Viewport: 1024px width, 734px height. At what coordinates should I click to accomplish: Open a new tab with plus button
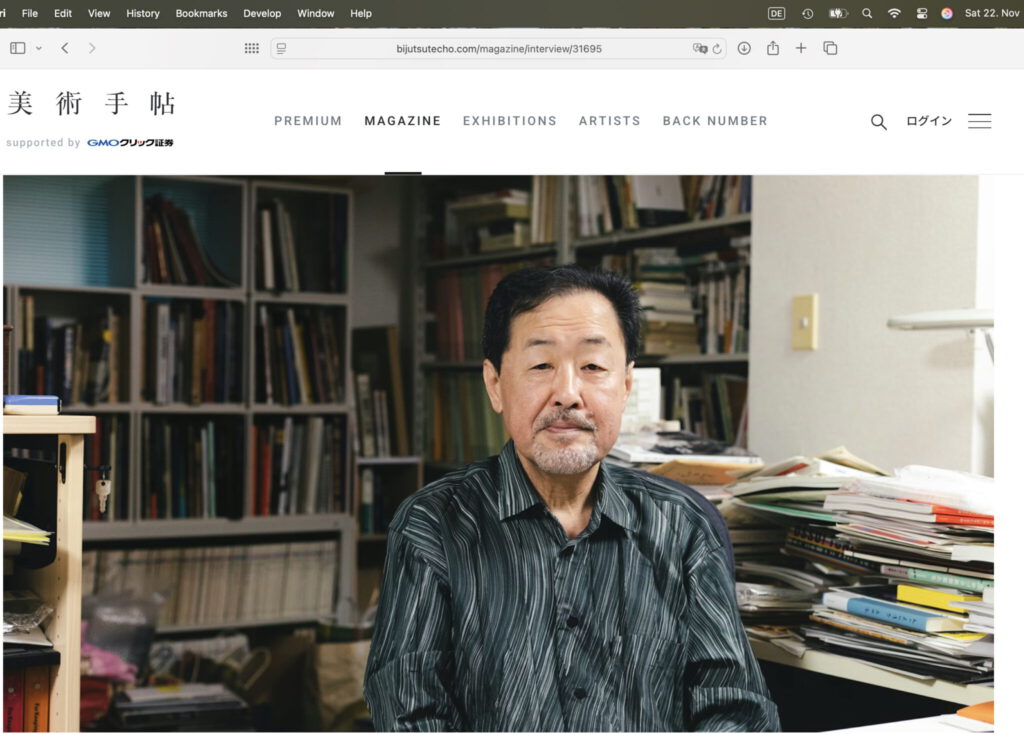pyautogui.click(x=801, y=48)
